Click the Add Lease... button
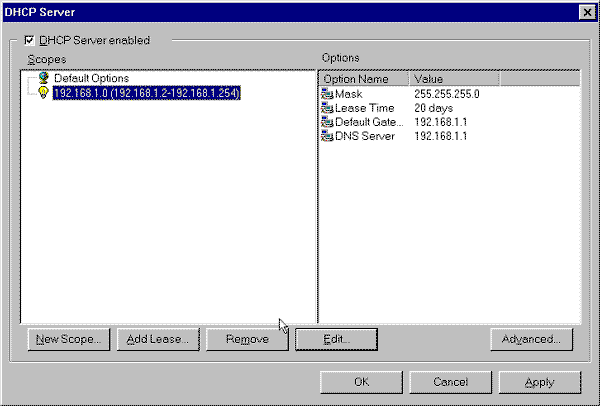600x406 pixels. 158,339
